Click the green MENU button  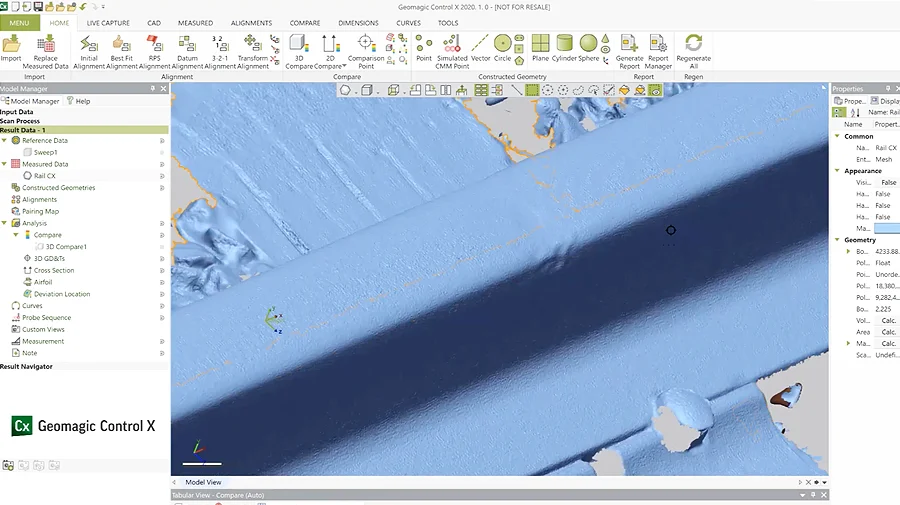click(x=19, y=22)
